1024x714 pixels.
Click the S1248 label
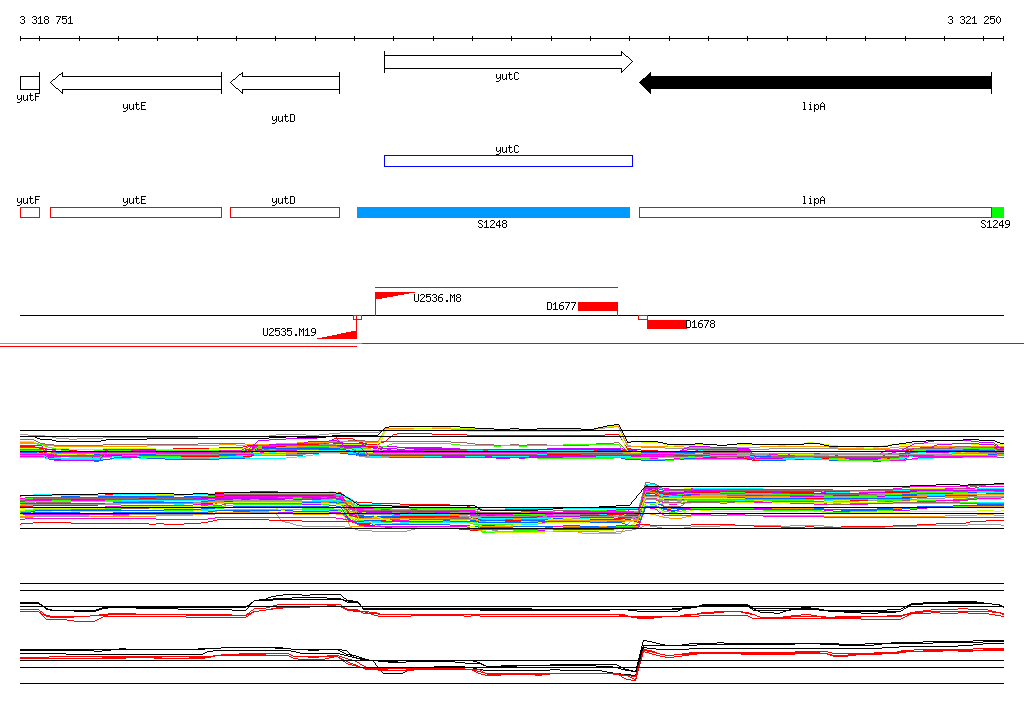point(492,224)
